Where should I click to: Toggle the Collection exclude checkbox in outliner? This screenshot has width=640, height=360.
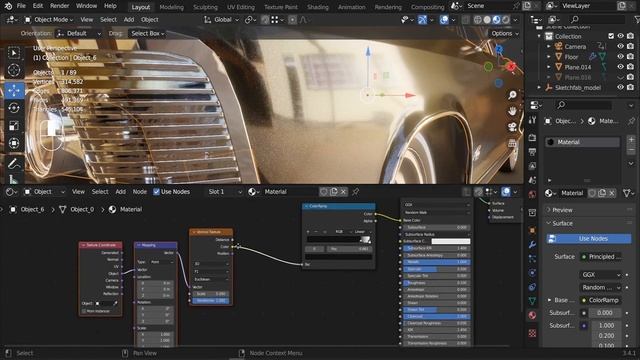click(x=611, y=36)
